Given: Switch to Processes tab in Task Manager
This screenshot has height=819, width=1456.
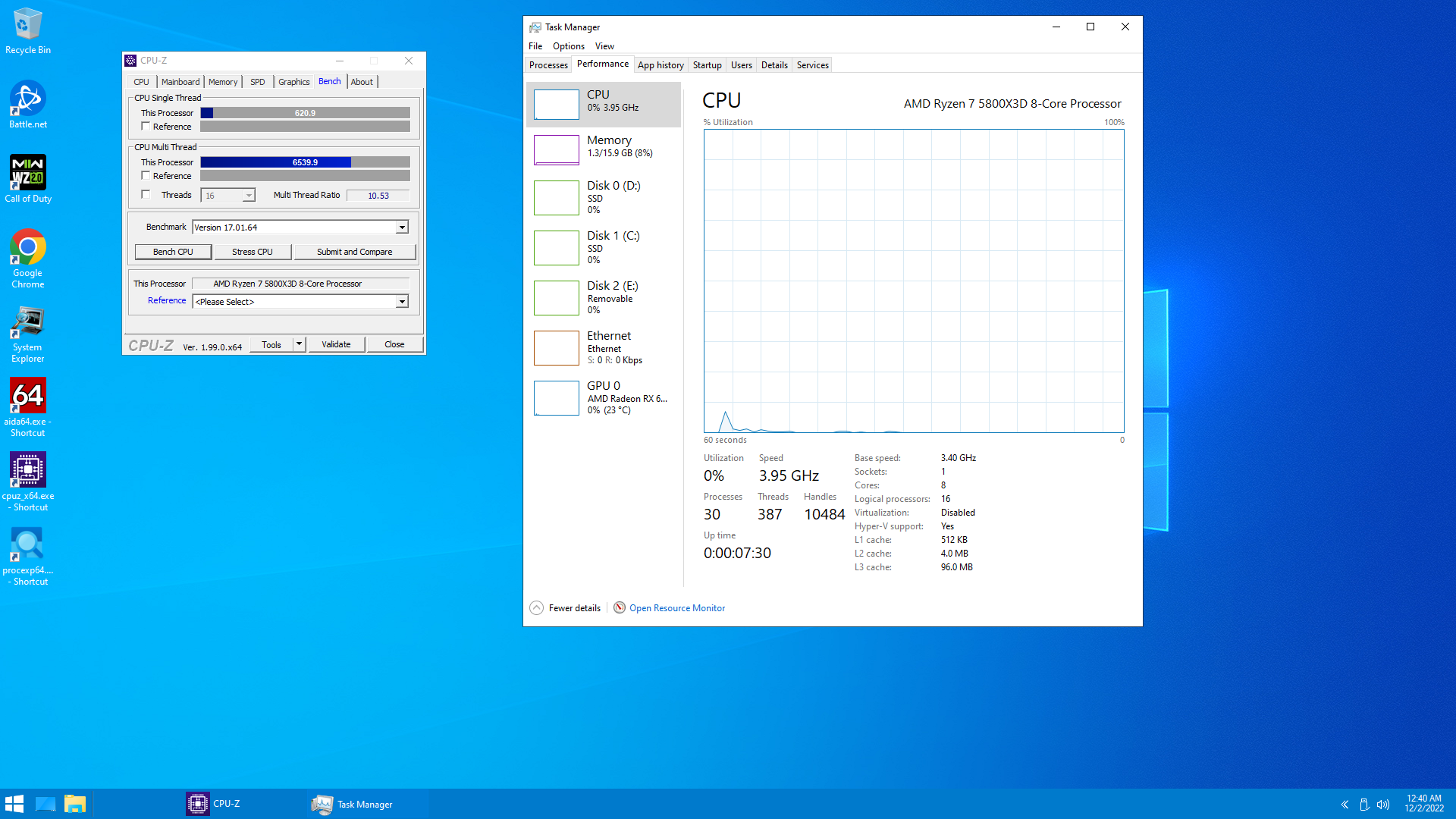Looking at the screenshot, I should click(x=548, y=65).
